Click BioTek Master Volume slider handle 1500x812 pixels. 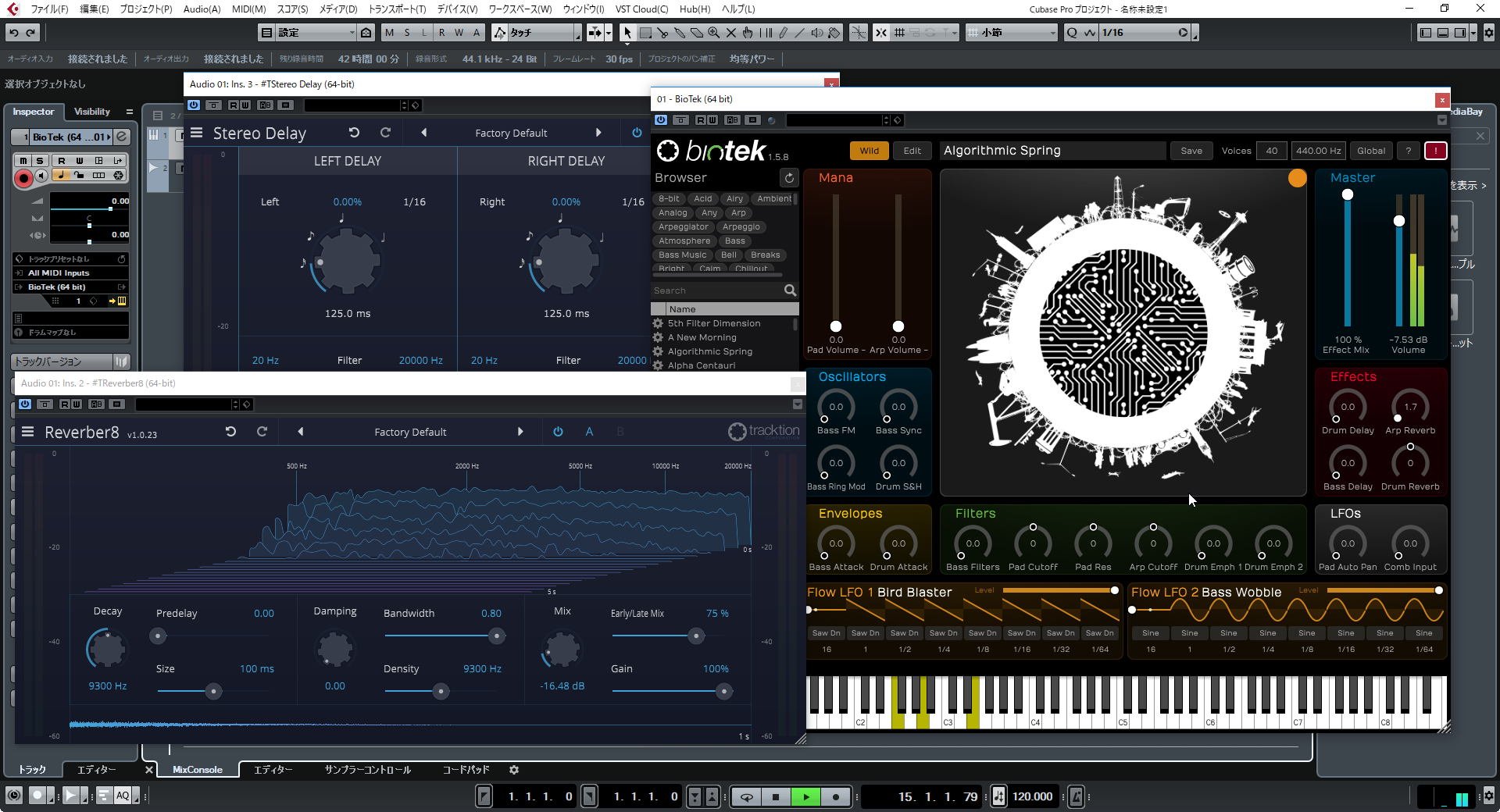[x=1399, y=221]
